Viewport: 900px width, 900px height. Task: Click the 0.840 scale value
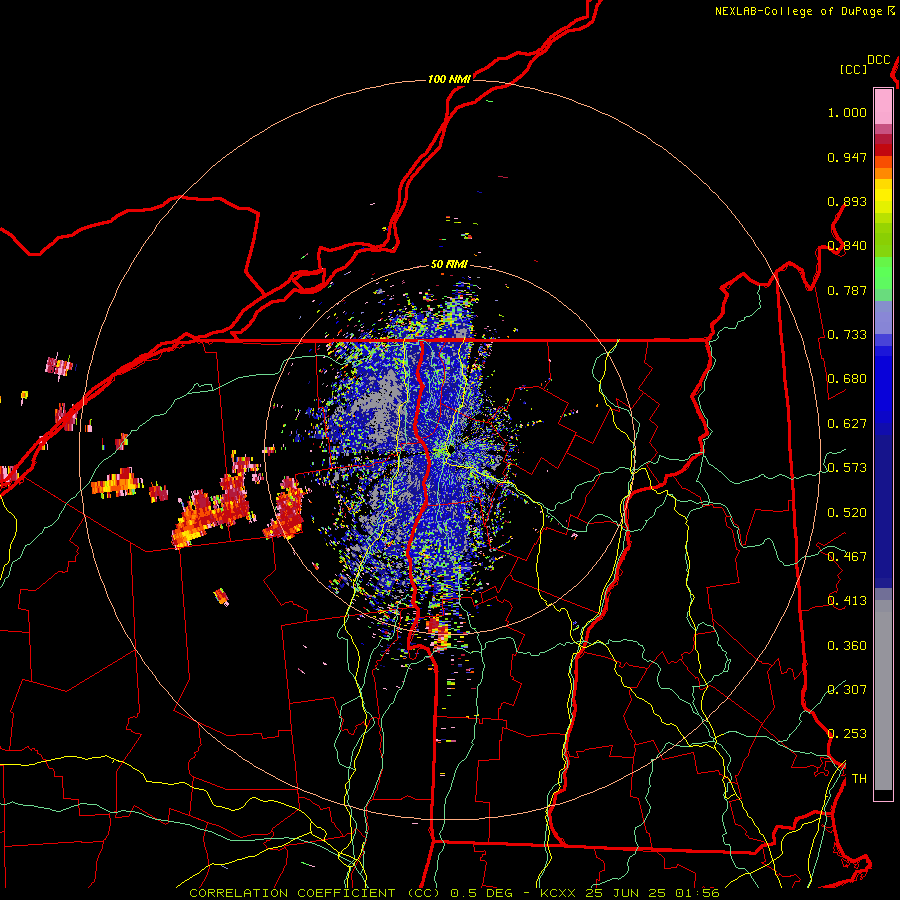pyautogui.click(x=847, y=246)
